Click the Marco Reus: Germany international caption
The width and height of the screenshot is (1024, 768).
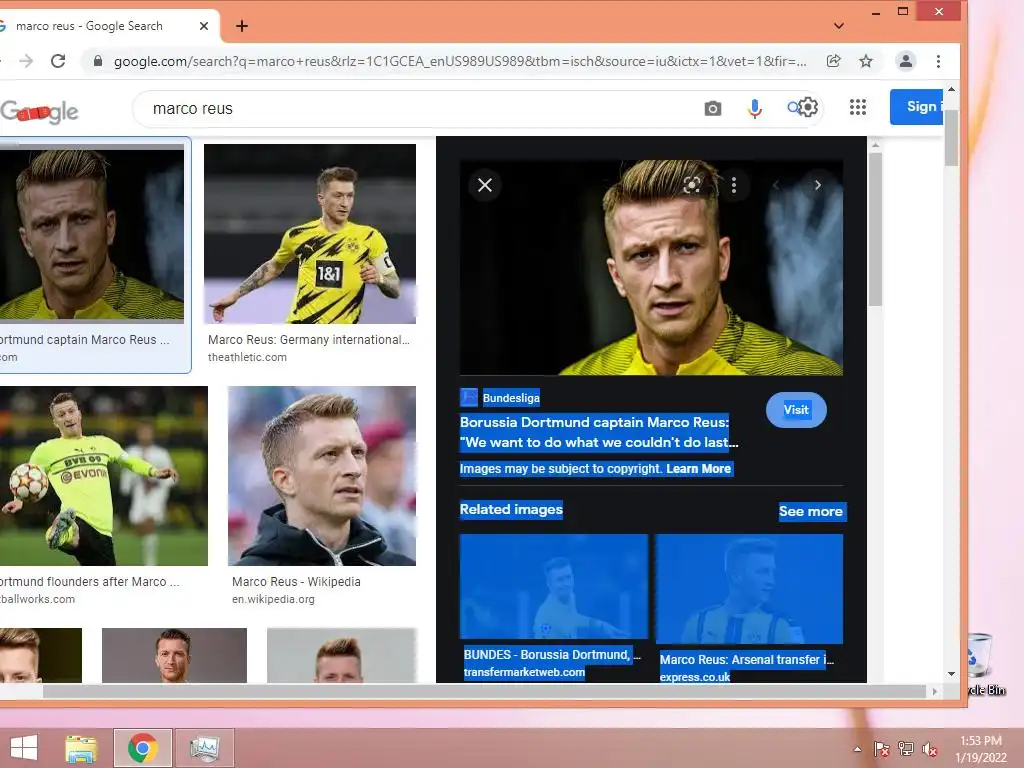[x=308, y=340]
